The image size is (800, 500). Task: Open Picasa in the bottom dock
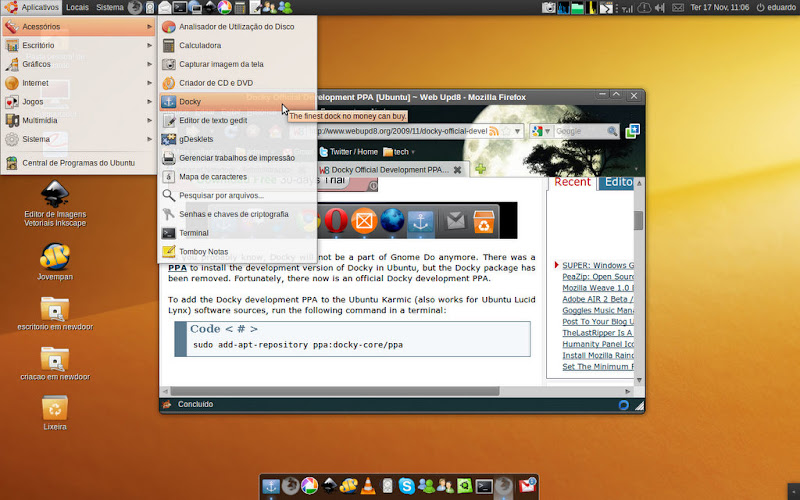click(x=309, y=486)
